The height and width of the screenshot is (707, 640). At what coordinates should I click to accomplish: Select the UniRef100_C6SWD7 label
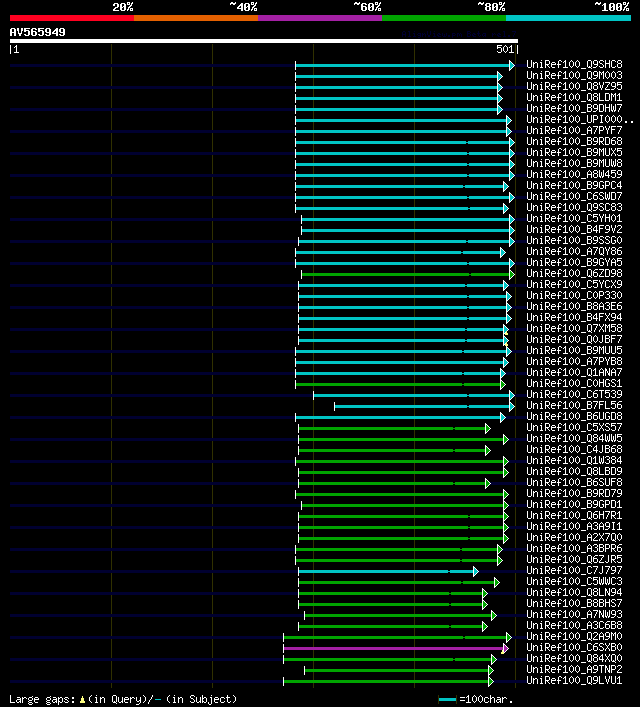pos(574,197)
